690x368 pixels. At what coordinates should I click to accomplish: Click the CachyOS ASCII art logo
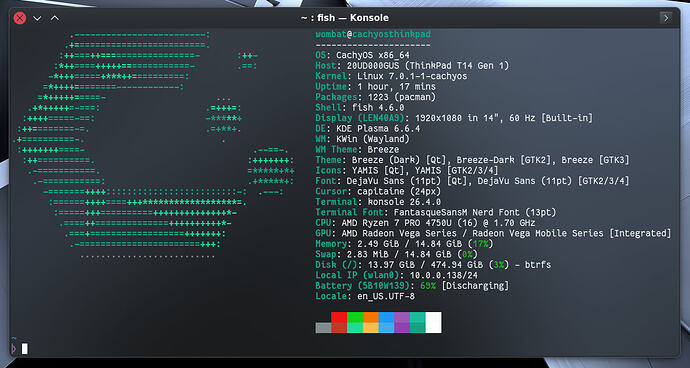154,145
